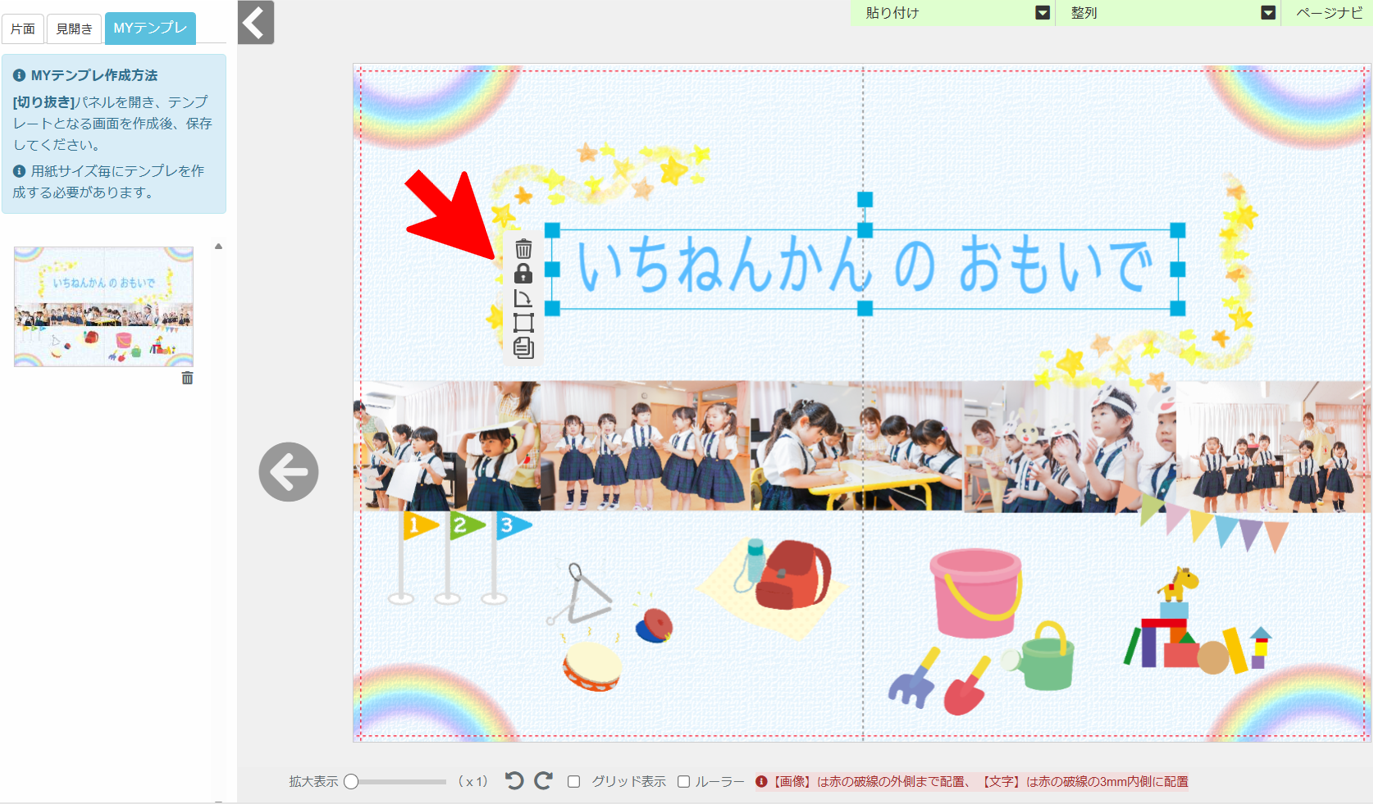Click the undo arrow icon
Image resolution: width=1373 pixels, height=804 pixels.
[514, 781]
